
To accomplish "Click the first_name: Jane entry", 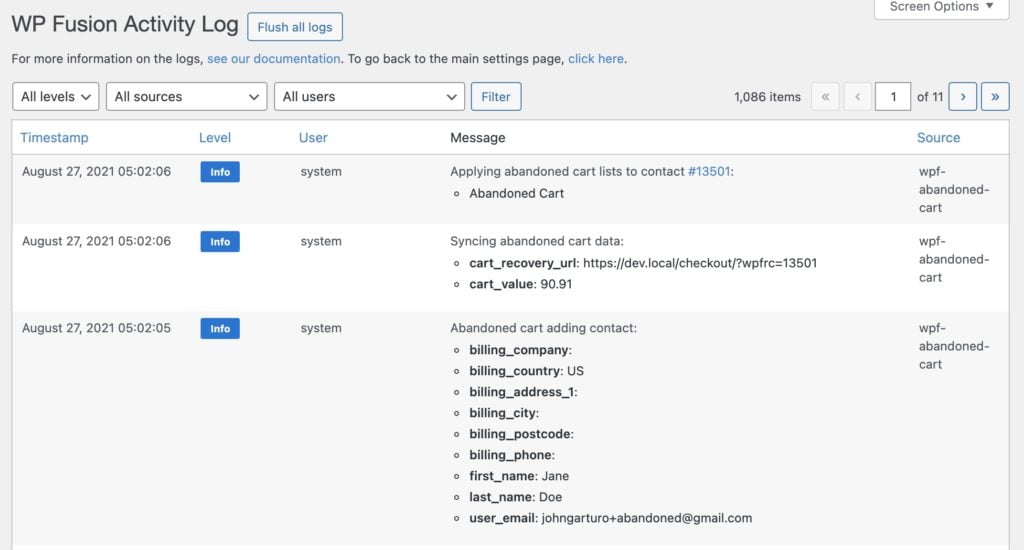I will [519, 476].
